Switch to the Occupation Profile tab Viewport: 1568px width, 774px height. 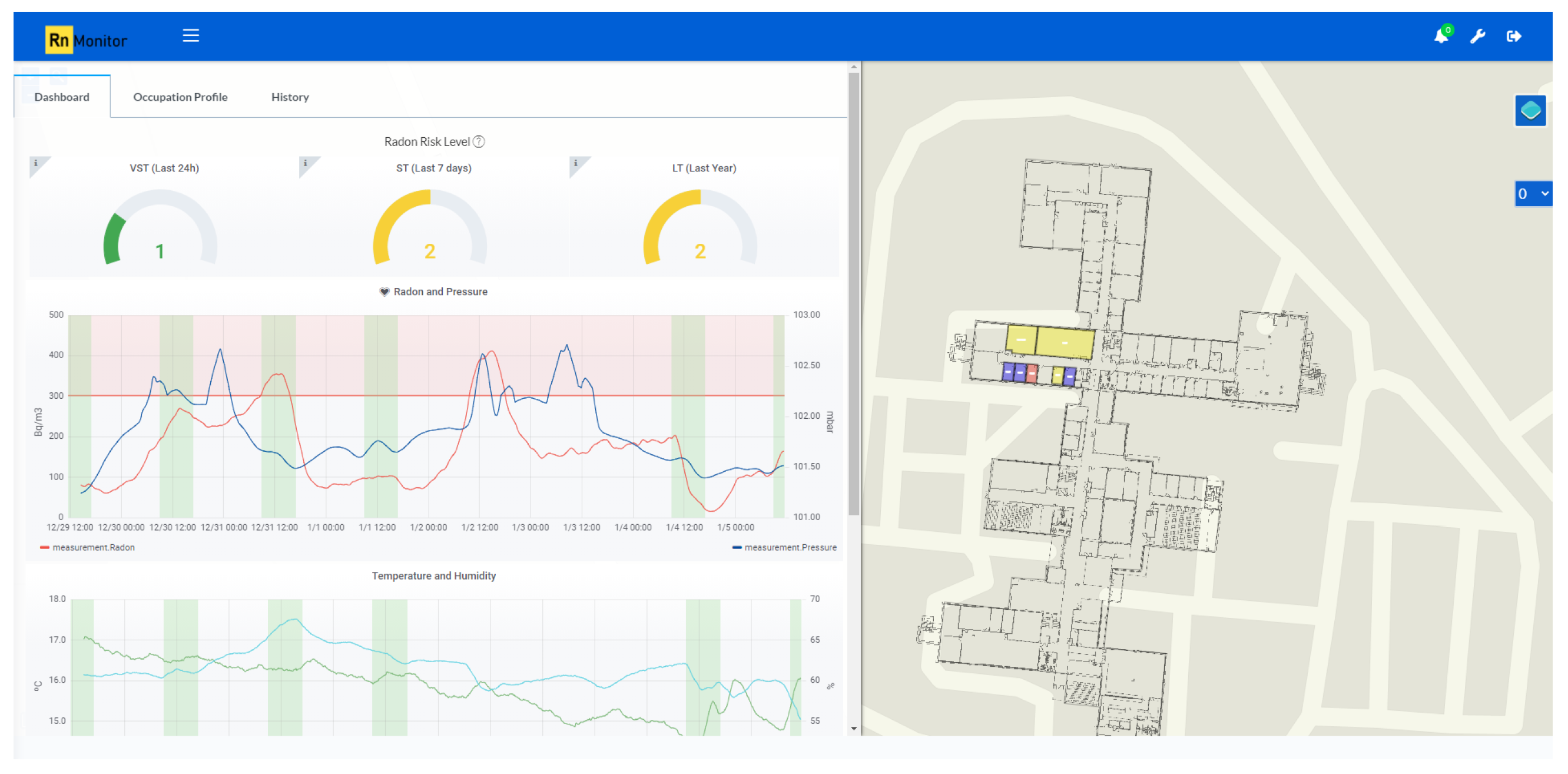coord(180,97)
